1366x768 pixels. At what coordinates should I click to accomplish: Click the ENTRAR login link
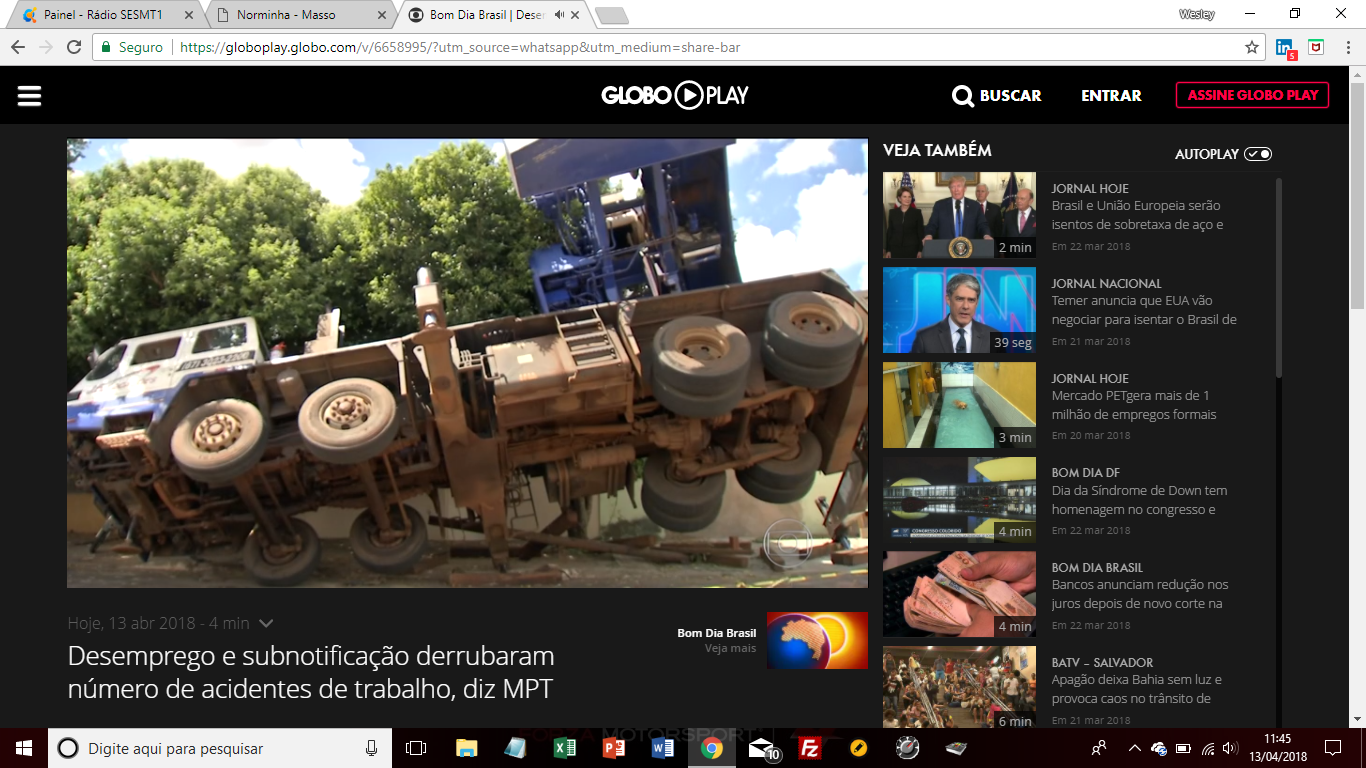click(1111, 96)
